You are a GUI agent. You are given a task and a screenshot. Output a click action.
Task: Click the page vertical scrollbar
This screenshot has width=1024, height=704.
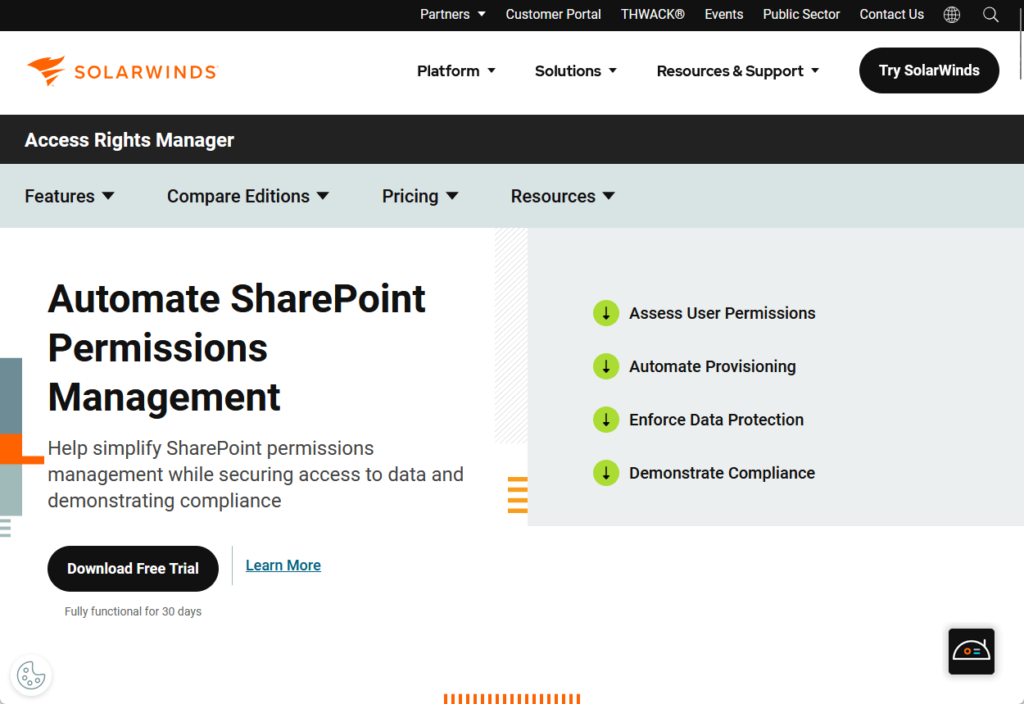[x=1021, y=46]
